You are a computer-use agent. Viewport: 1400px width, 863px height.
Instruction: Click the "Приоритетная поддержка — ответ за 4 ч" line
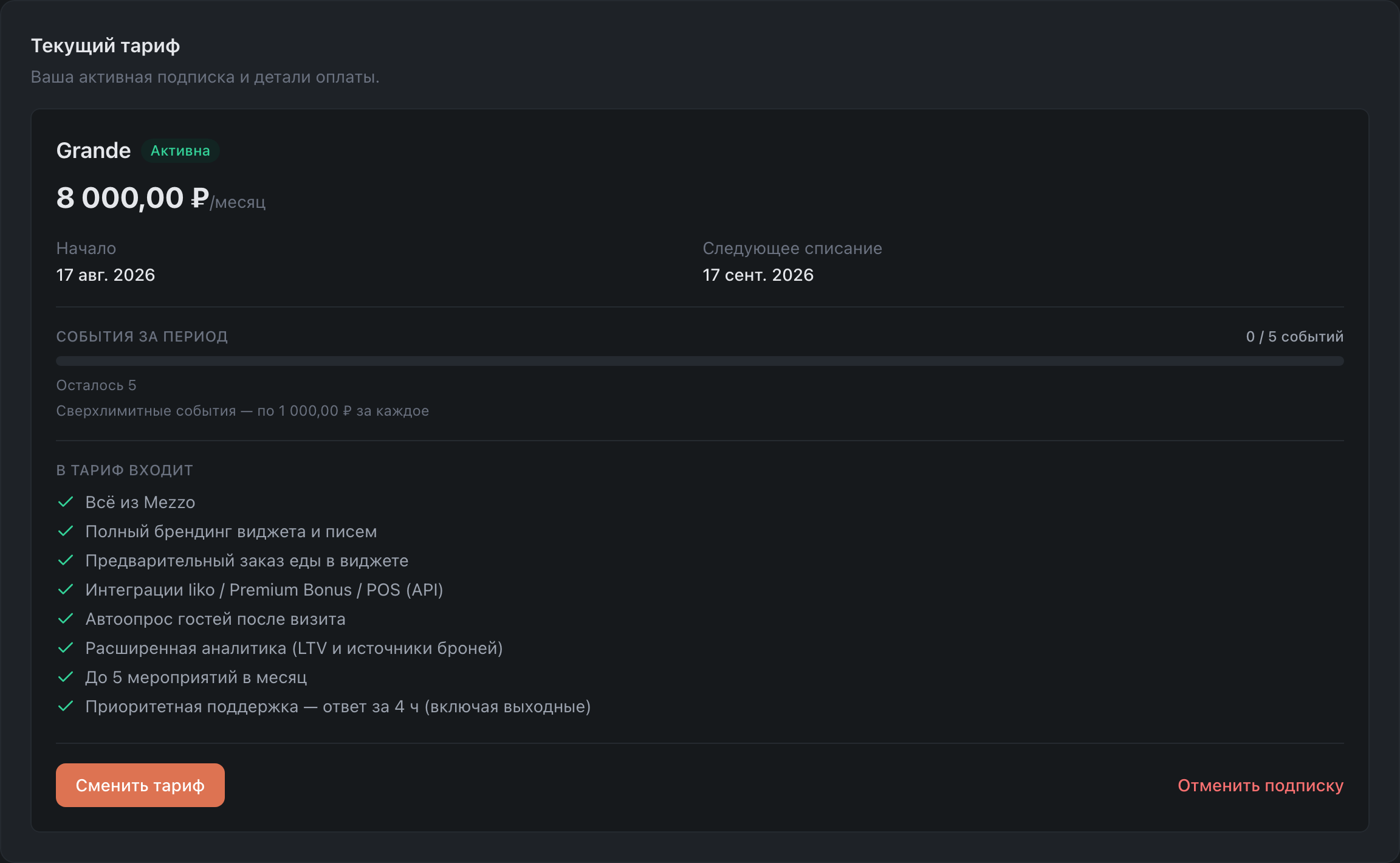point(338,706)
